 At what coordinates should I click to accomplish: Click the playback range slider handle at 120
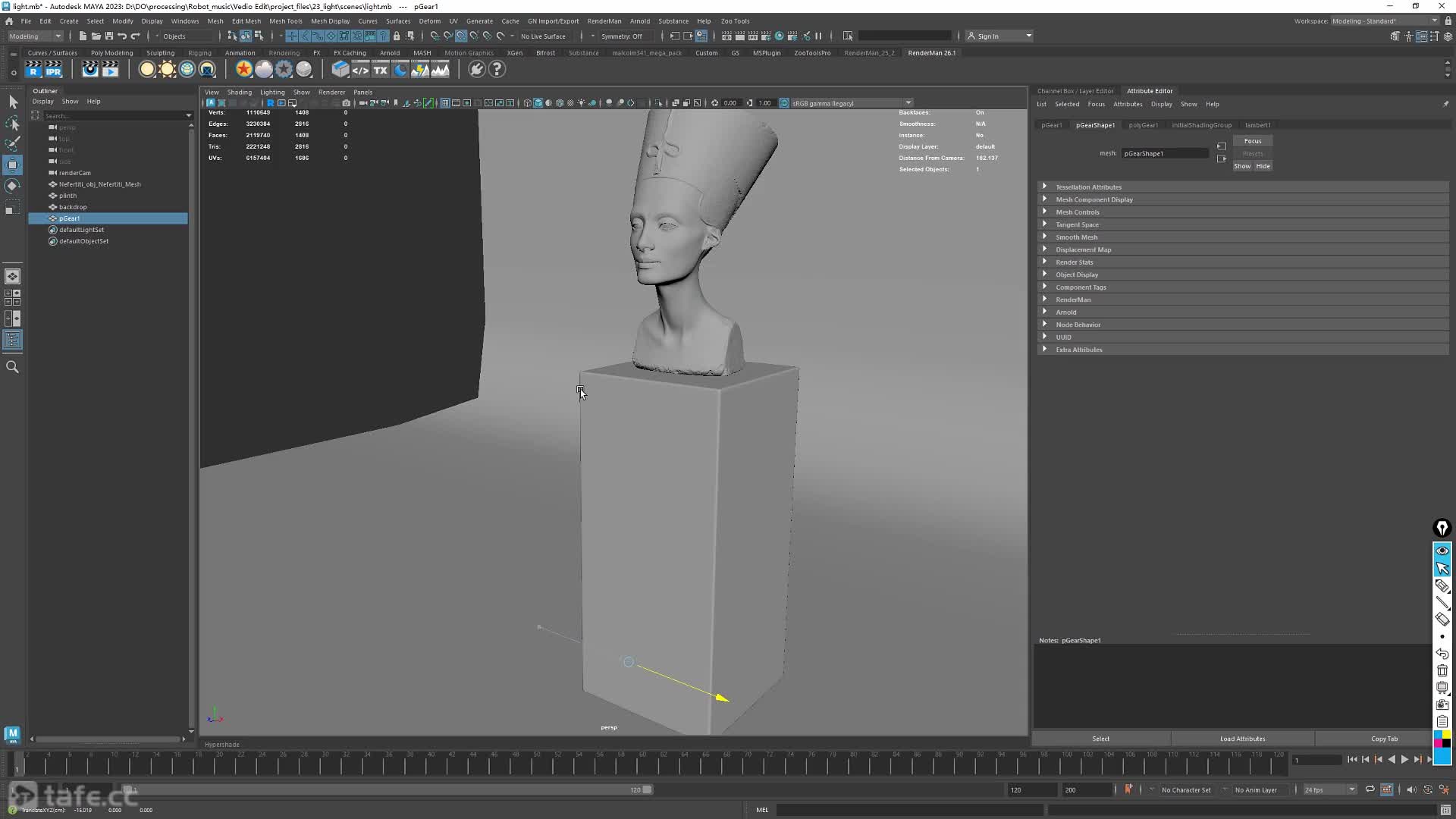647,789
